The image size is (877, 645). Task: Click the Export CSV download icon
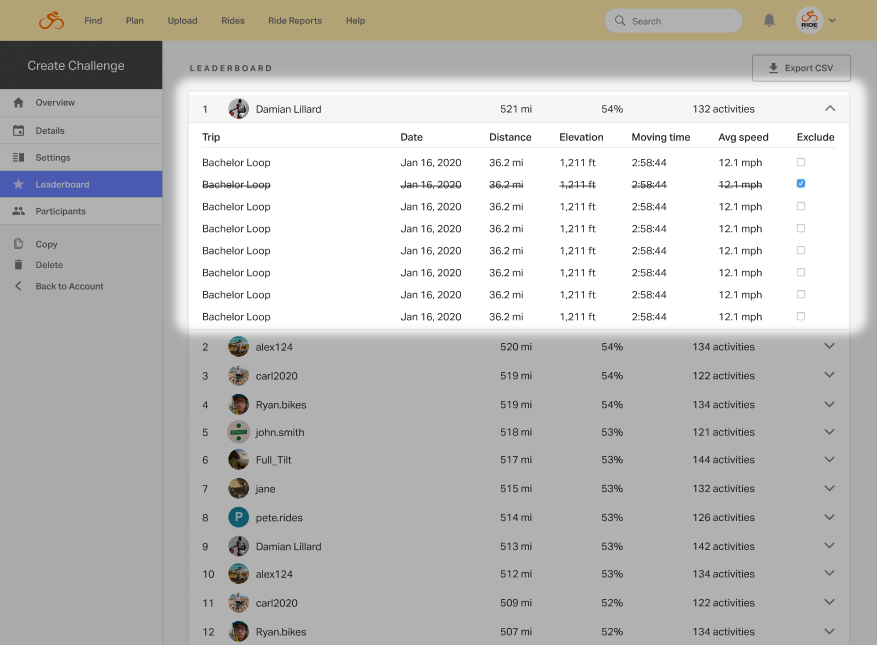[773, 68]
